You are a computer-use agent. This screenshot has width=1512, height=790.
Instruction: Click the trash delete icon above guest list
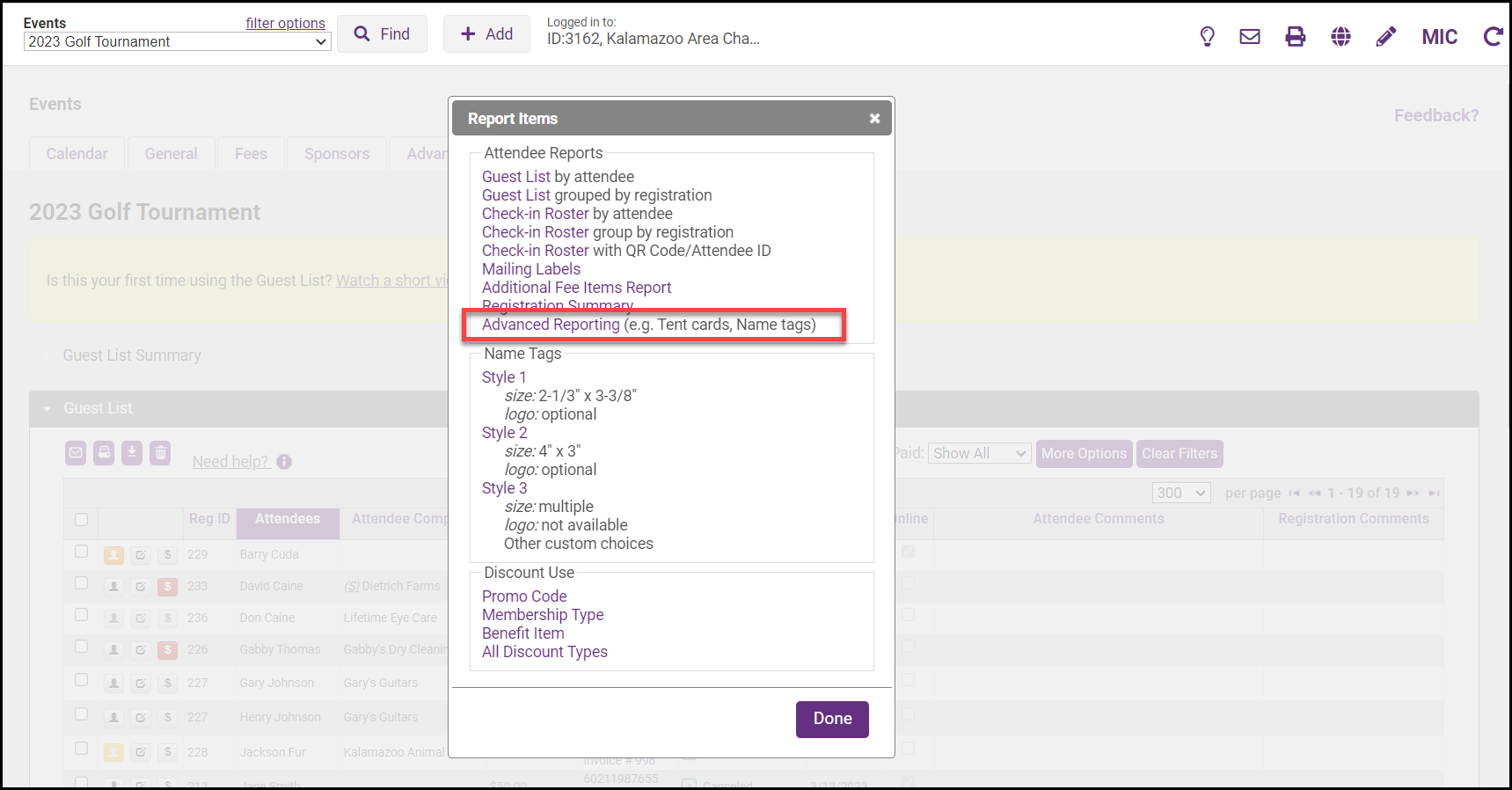point(159,453)
